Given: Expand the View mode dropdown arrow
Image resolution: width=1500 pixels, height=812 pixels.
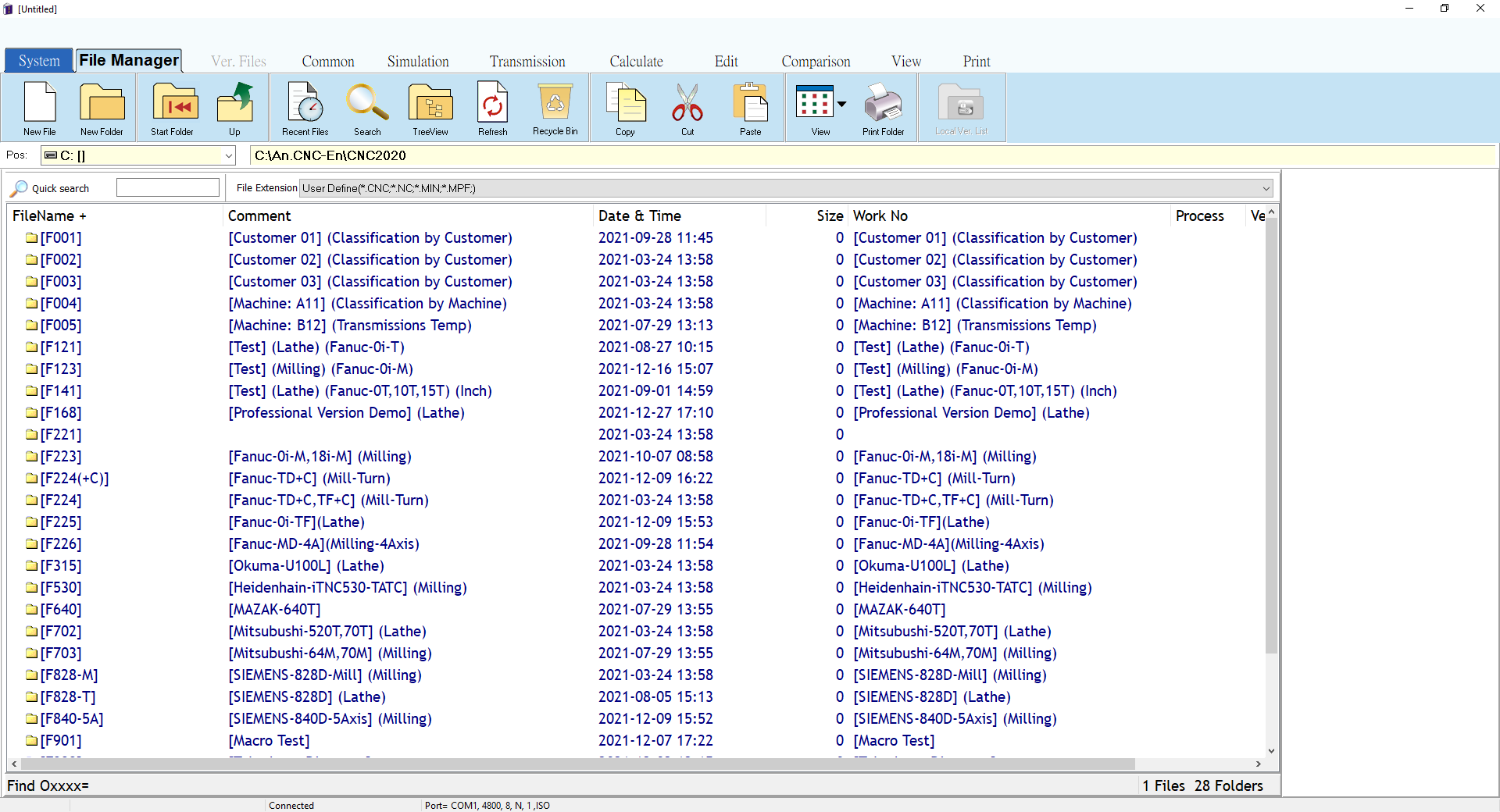Looking at the screenshot, I should coord(842,104).
